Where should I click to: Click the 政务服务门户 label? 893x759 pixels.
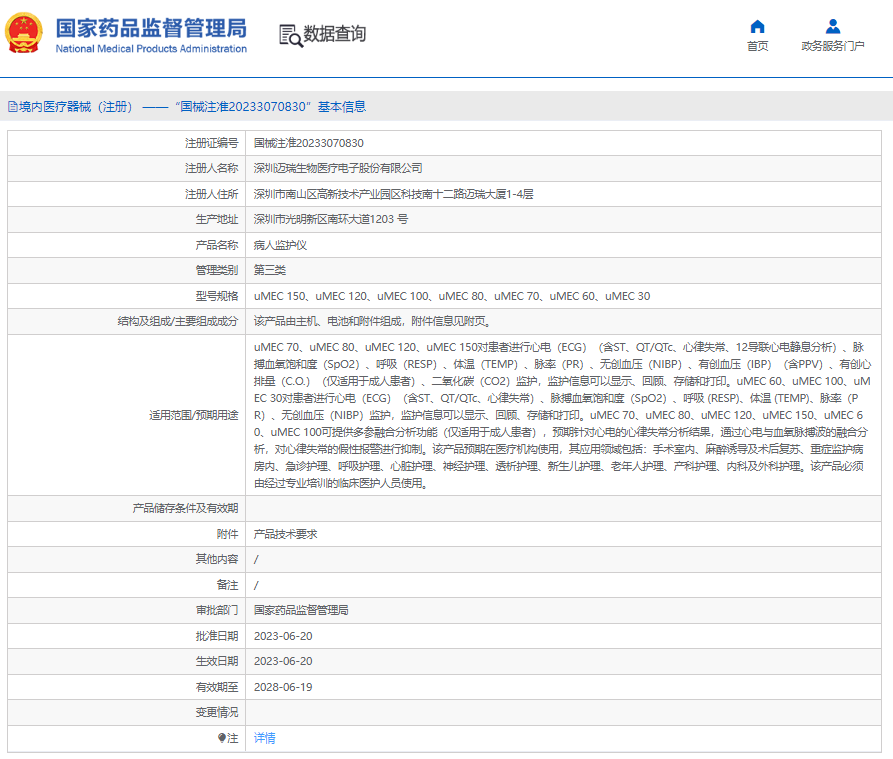tap(833, 46)
